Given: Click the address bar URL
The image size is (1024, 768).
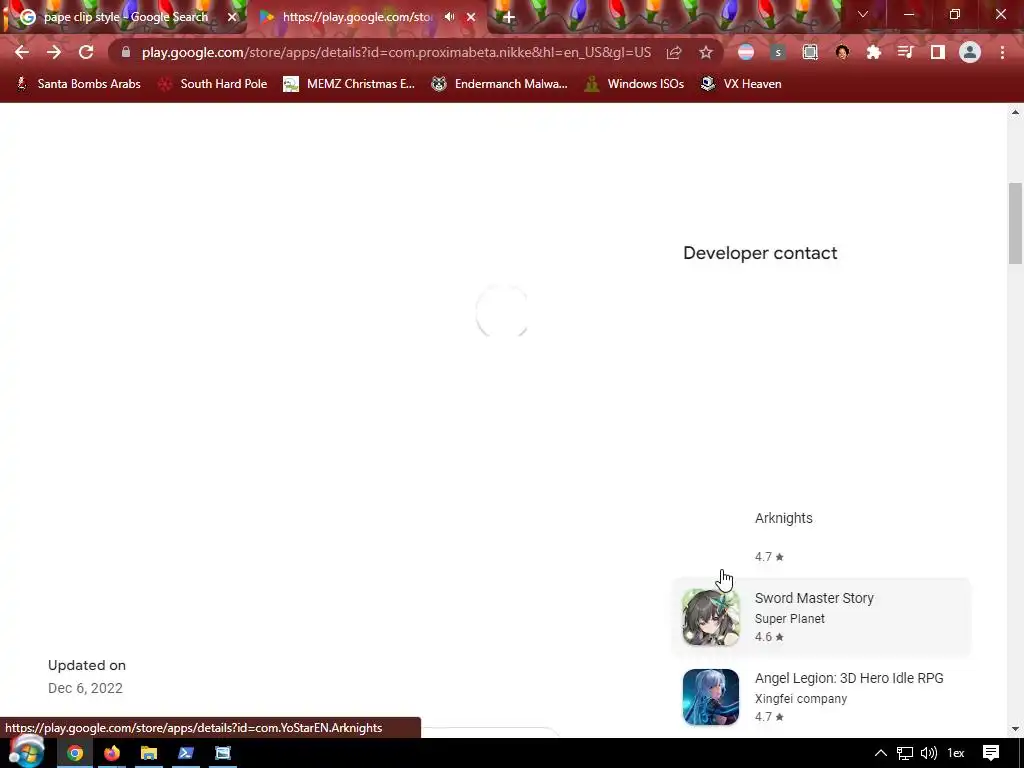Looking at the screenshot, I should tap(396, 52).
